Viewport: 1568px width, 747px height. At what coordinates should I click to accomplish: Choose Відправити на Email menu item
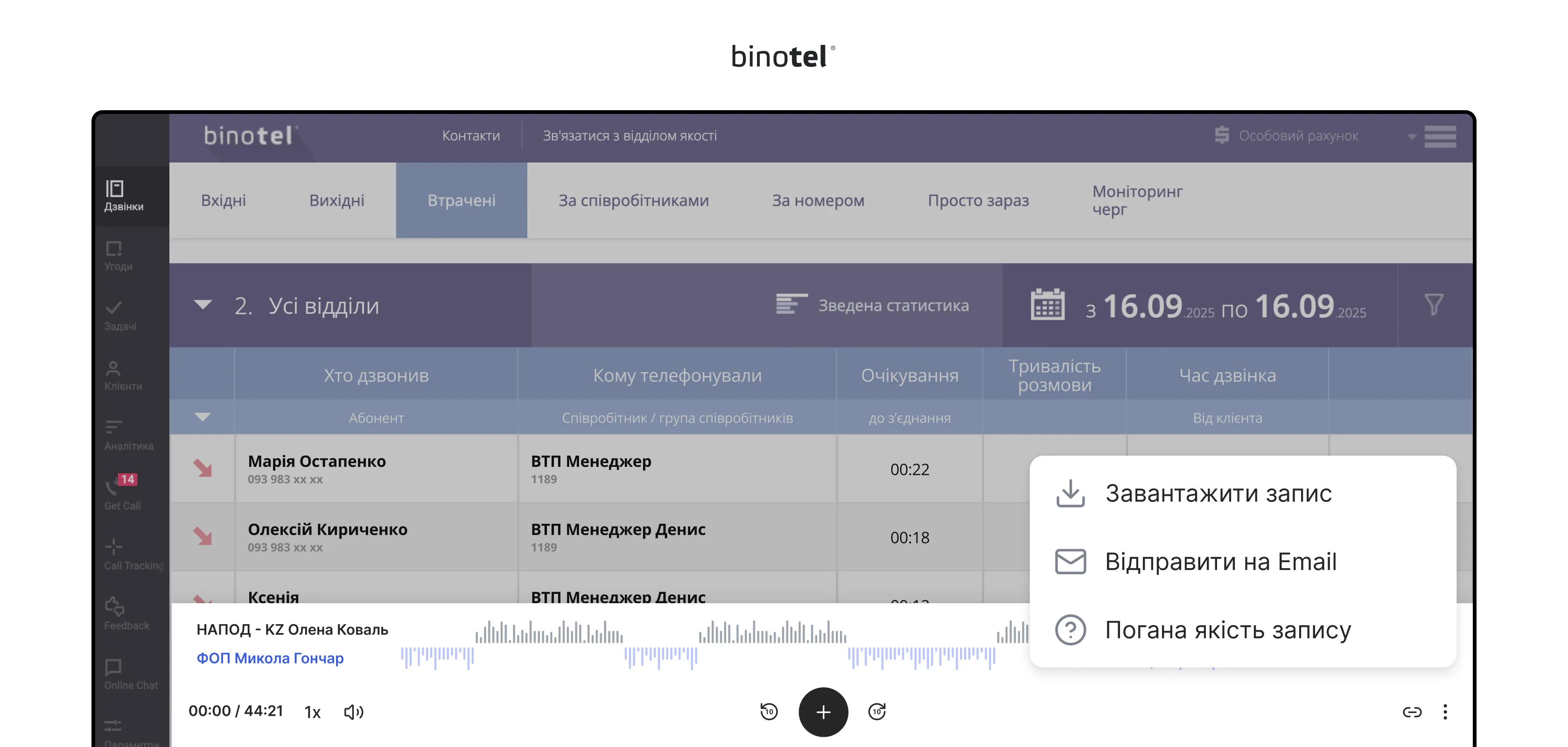coord(1242,561)
